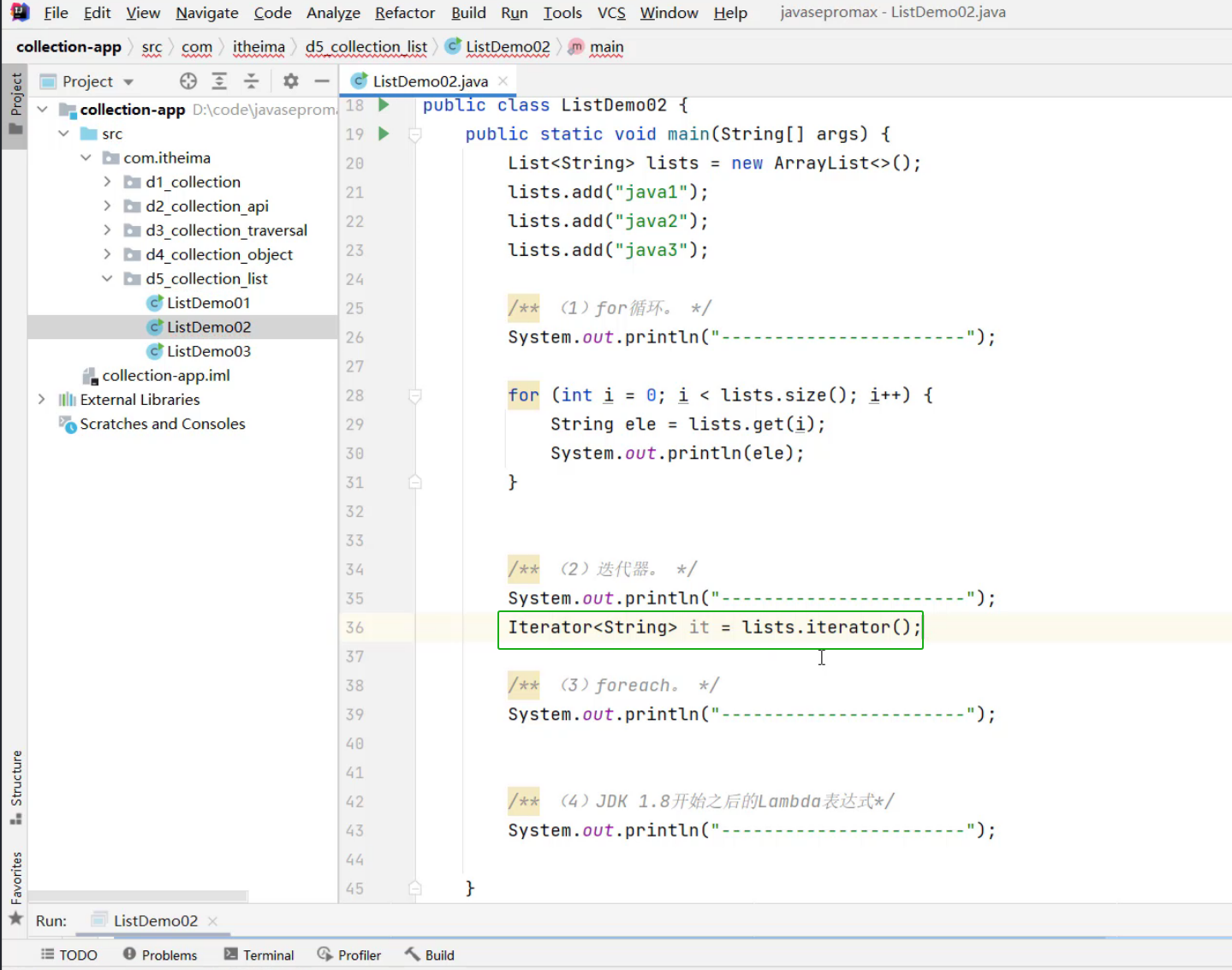
Task: Click line number 37 in gutter
Action: [x=354, y=657]
